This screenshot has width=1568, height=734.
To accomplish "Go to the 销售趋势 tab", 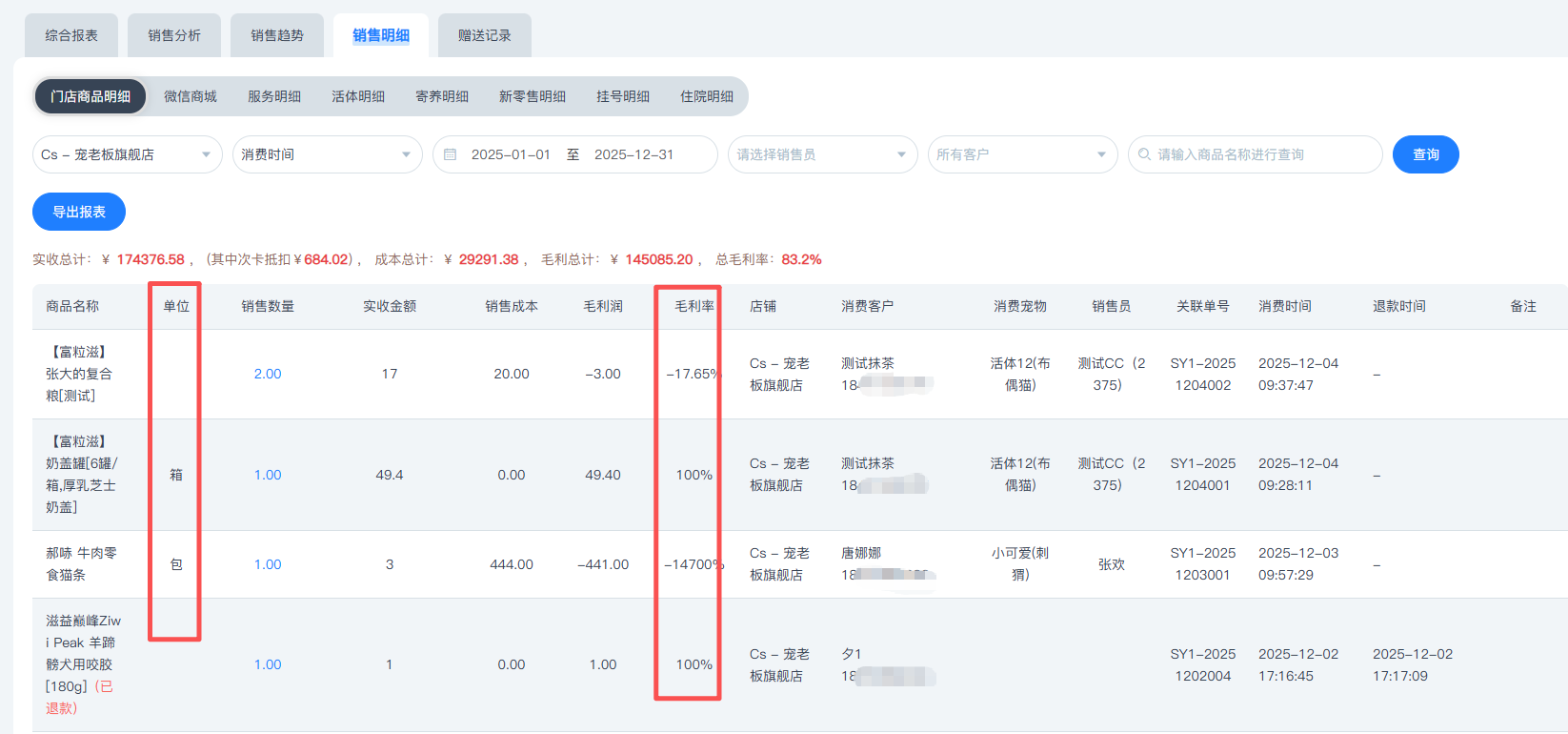I will pyautogui.click(x=277, y=35).
